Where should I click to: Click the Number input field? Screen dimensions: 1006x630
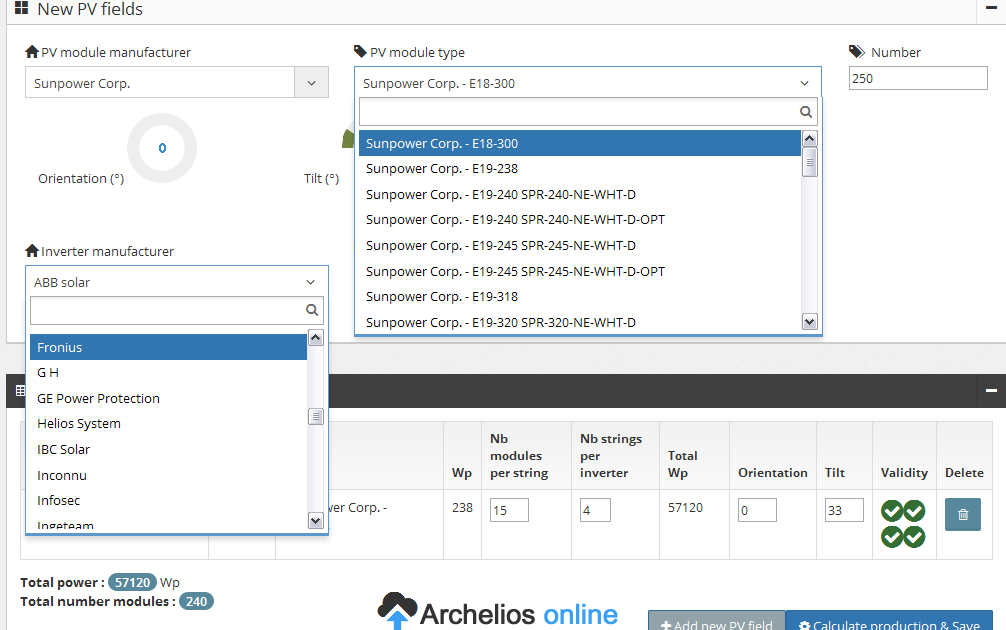point(917,78)
